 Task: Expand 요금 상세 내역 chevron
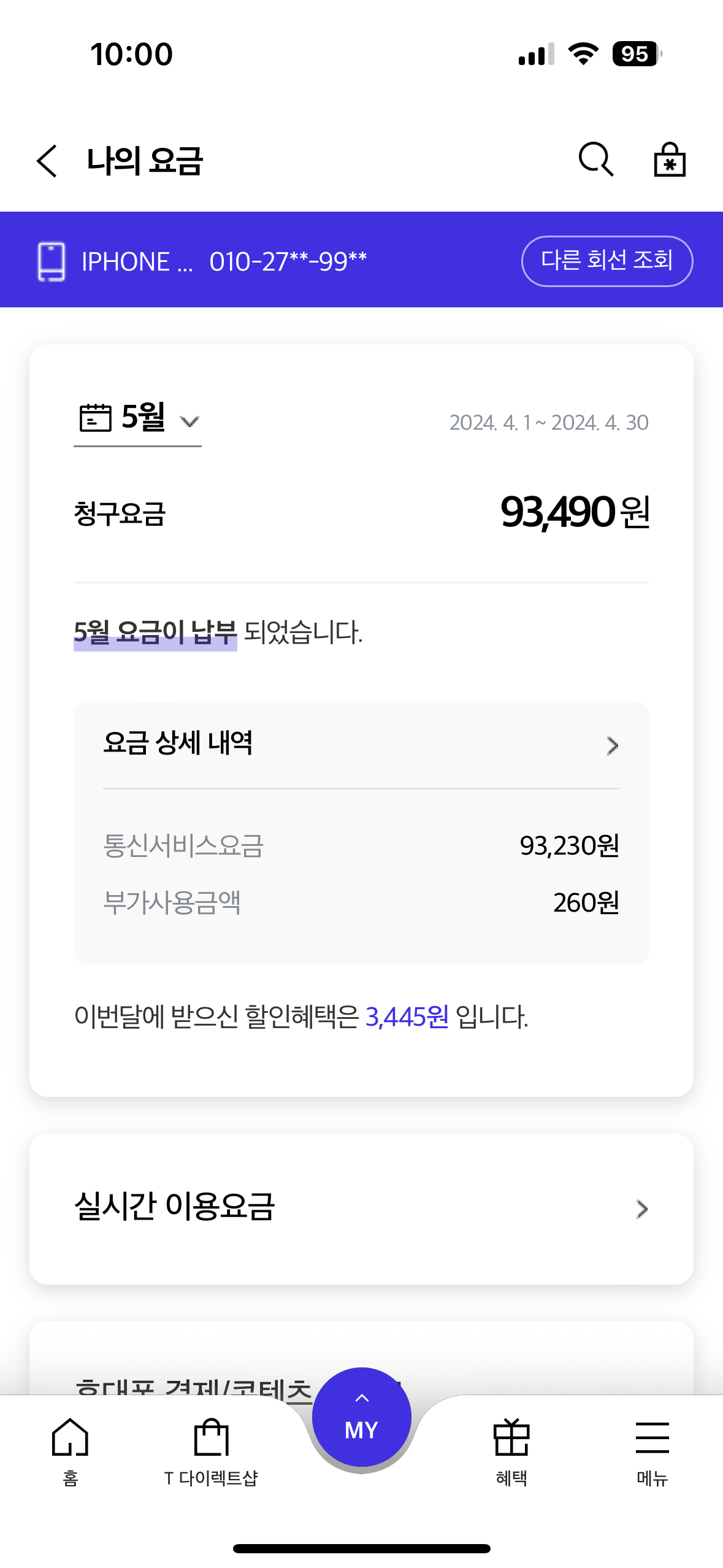tap(612, 745)
